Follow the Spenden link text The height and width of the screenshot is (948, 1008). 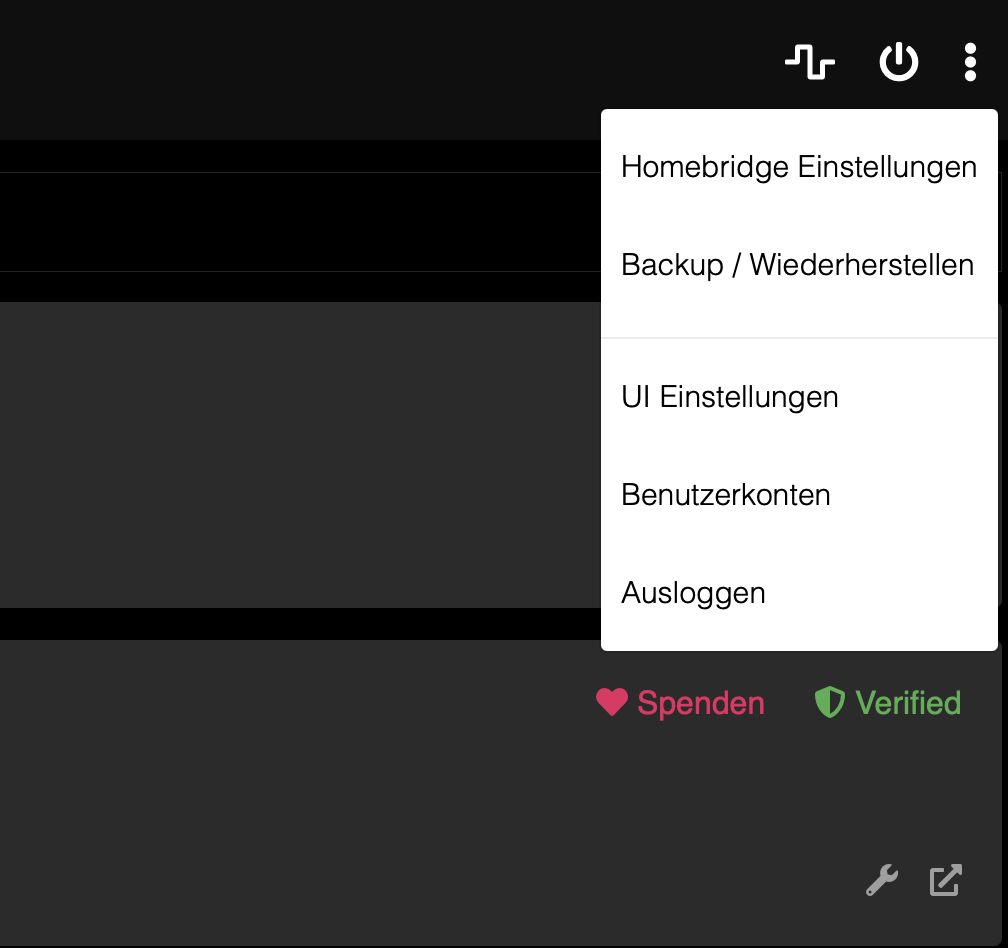[x=700, y=703]
